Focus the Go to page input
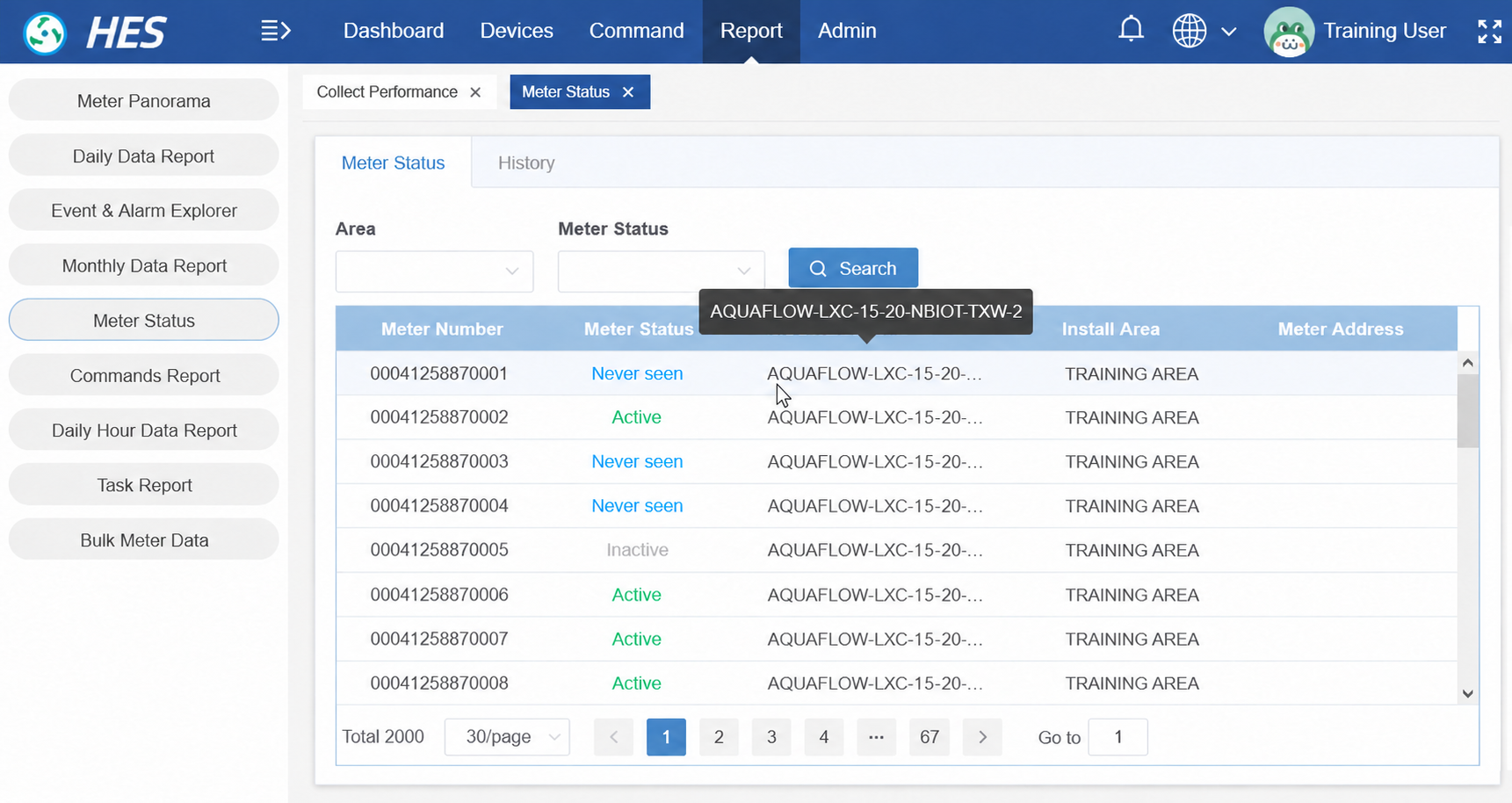1512x803 pixels. pyautogui.click(x=1118, y=737)
